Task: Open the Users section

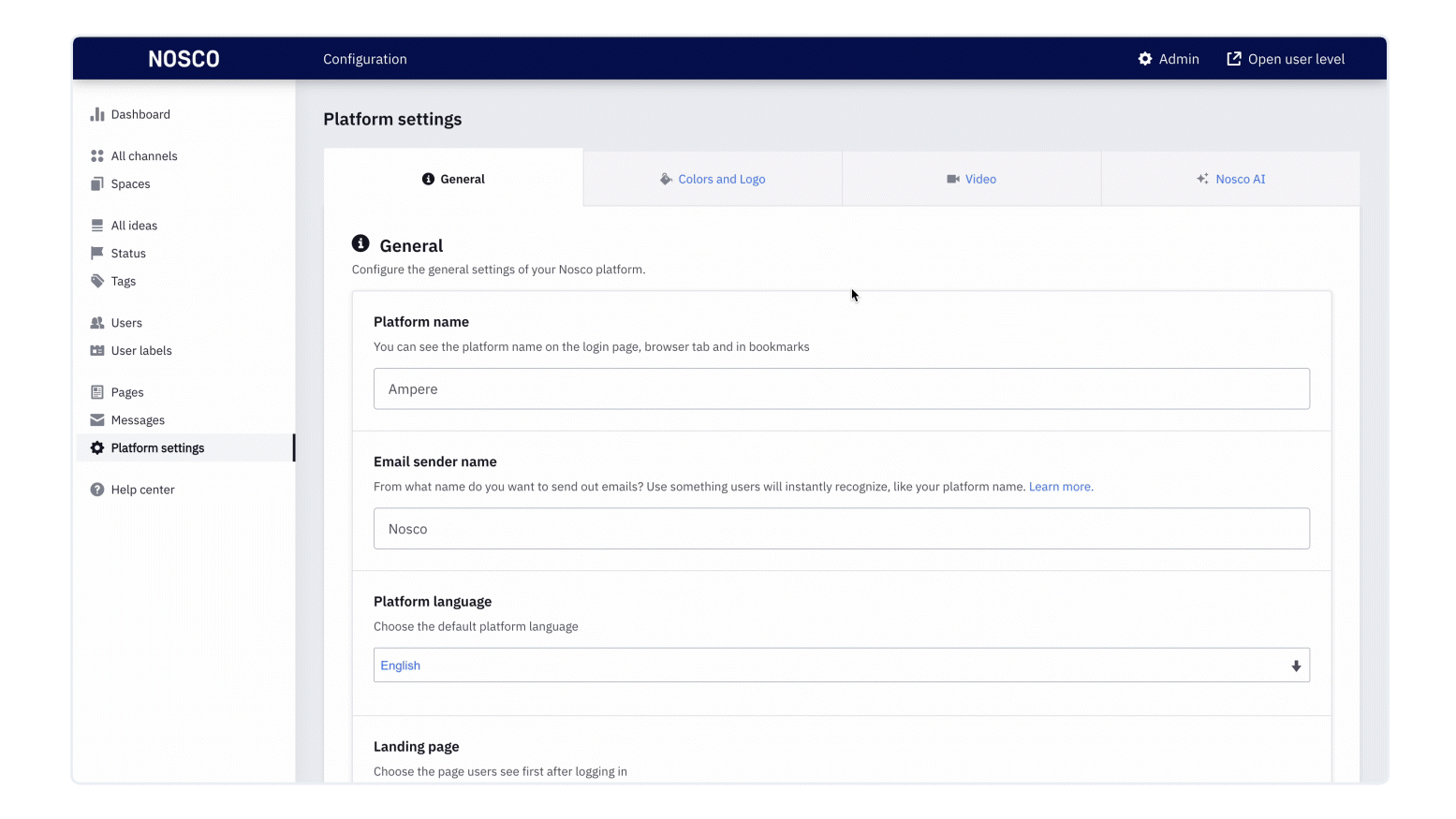Action: (97, 322)
